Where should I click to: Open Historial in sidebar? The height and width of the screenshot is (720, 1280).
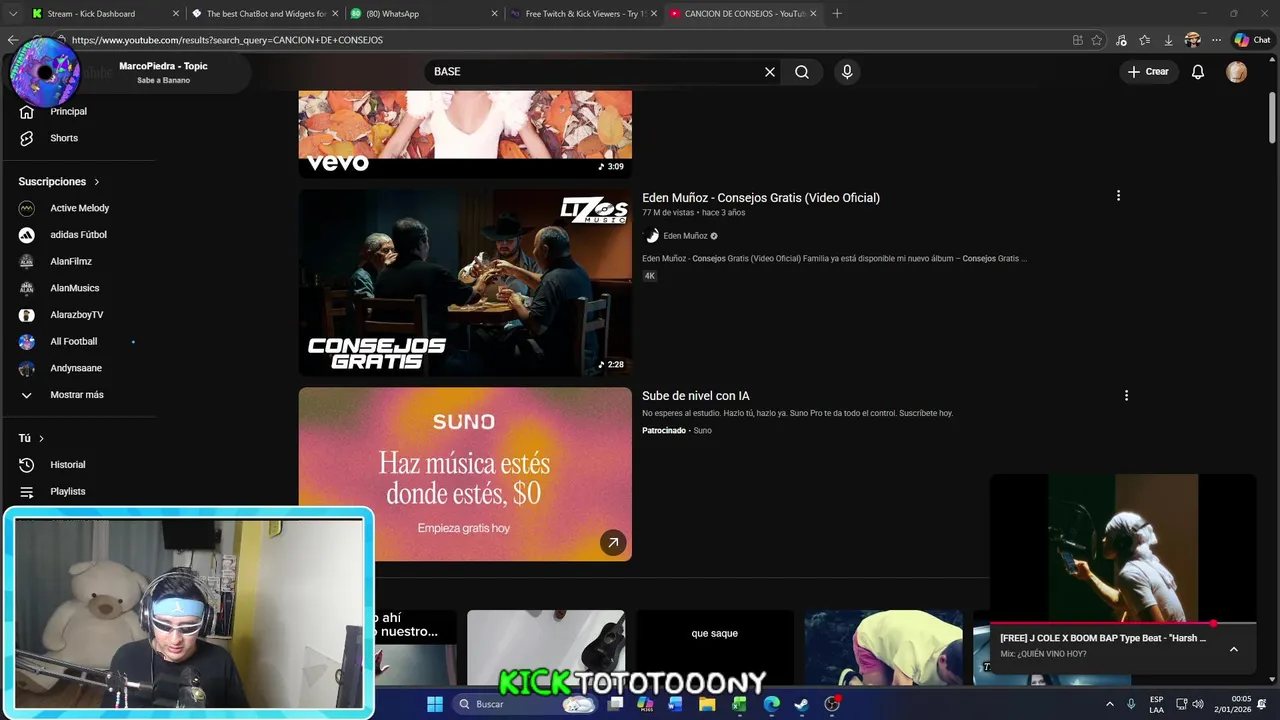[68, 465]
